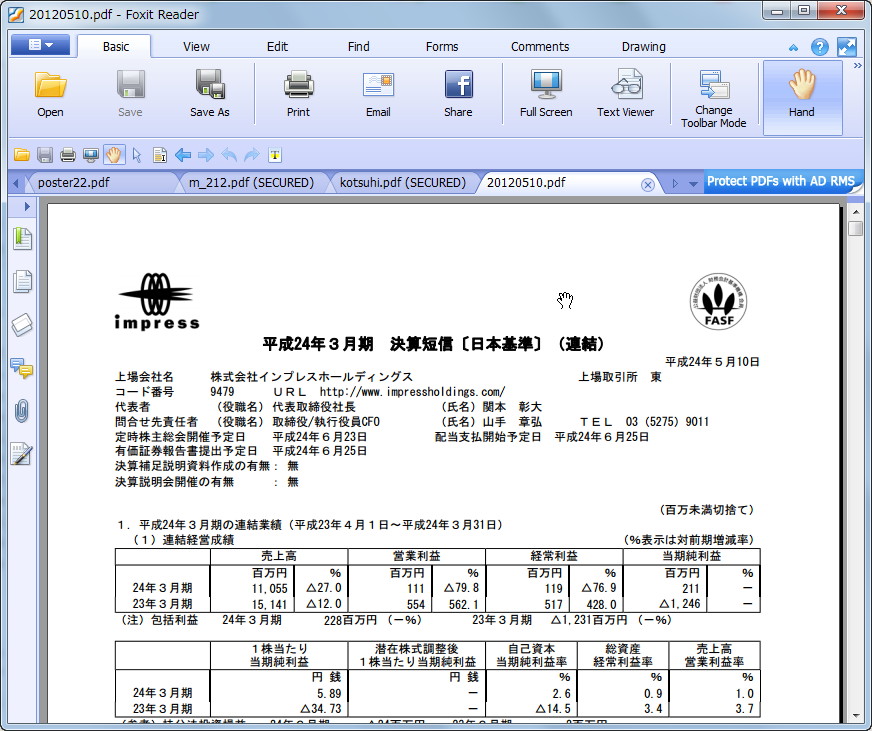Click the Print icon in the quick toolbar
This screenshot has width=872, height=731.
coord(68,155)
